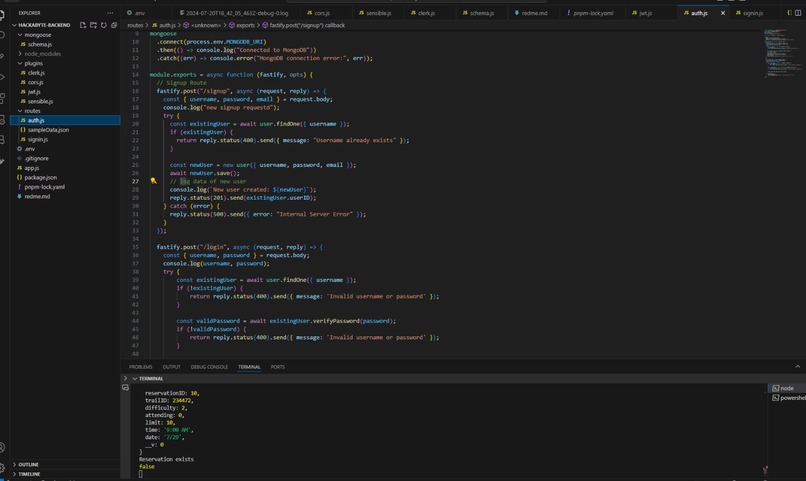Image resolution: width=806 pixels, height=481 pixels.
Task: Open the OUTPUT panel tab
Action: 171,367
